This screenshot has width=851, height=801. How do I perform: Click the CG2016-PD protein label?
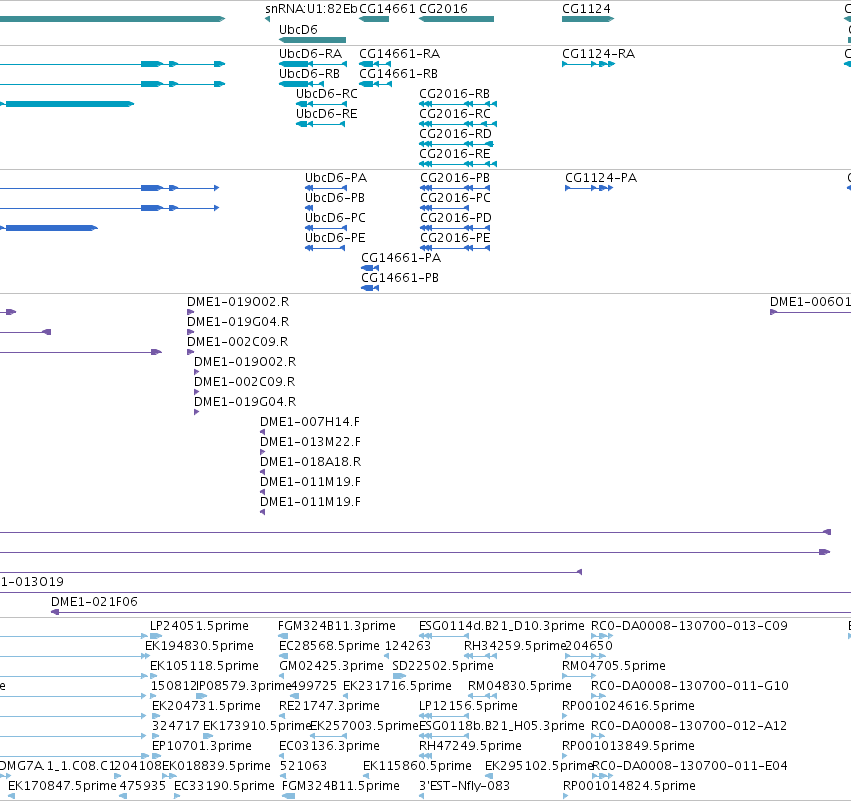[x=456, y=218]
